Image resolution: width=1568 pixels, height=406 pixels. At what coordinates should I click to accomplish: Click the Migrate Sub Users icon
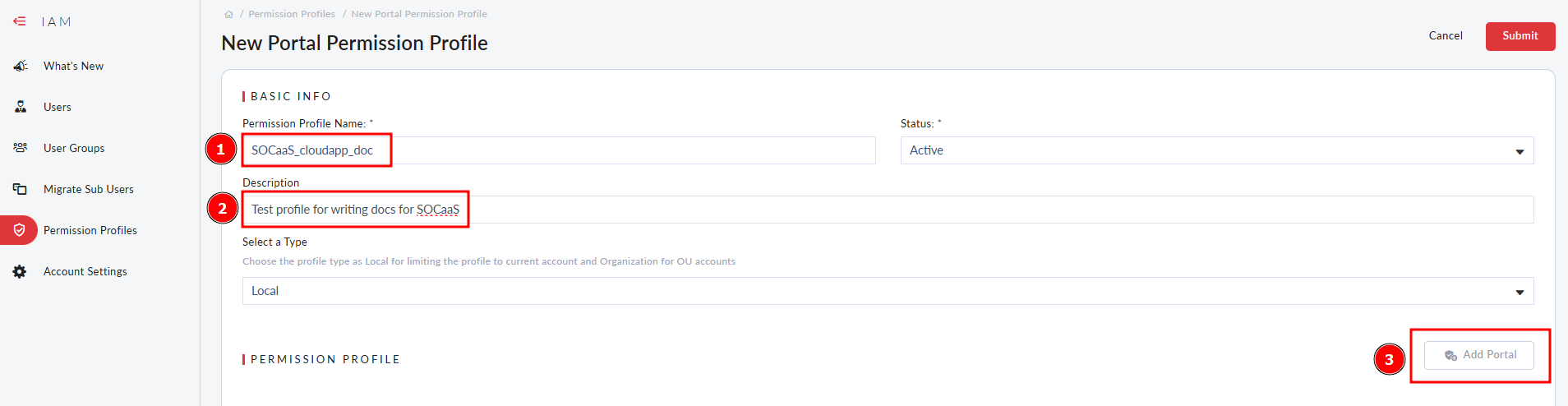pyautogui.click(x=21, y=189)
